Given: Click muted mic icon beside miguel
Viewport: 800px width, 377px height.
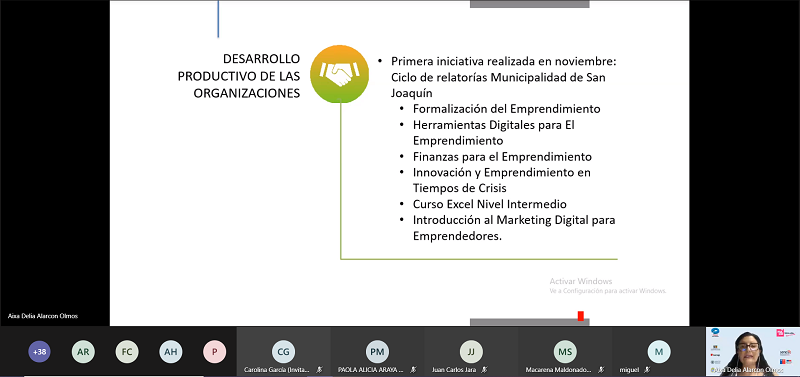Looking at the screenshot, I should (x=646, y=370).
